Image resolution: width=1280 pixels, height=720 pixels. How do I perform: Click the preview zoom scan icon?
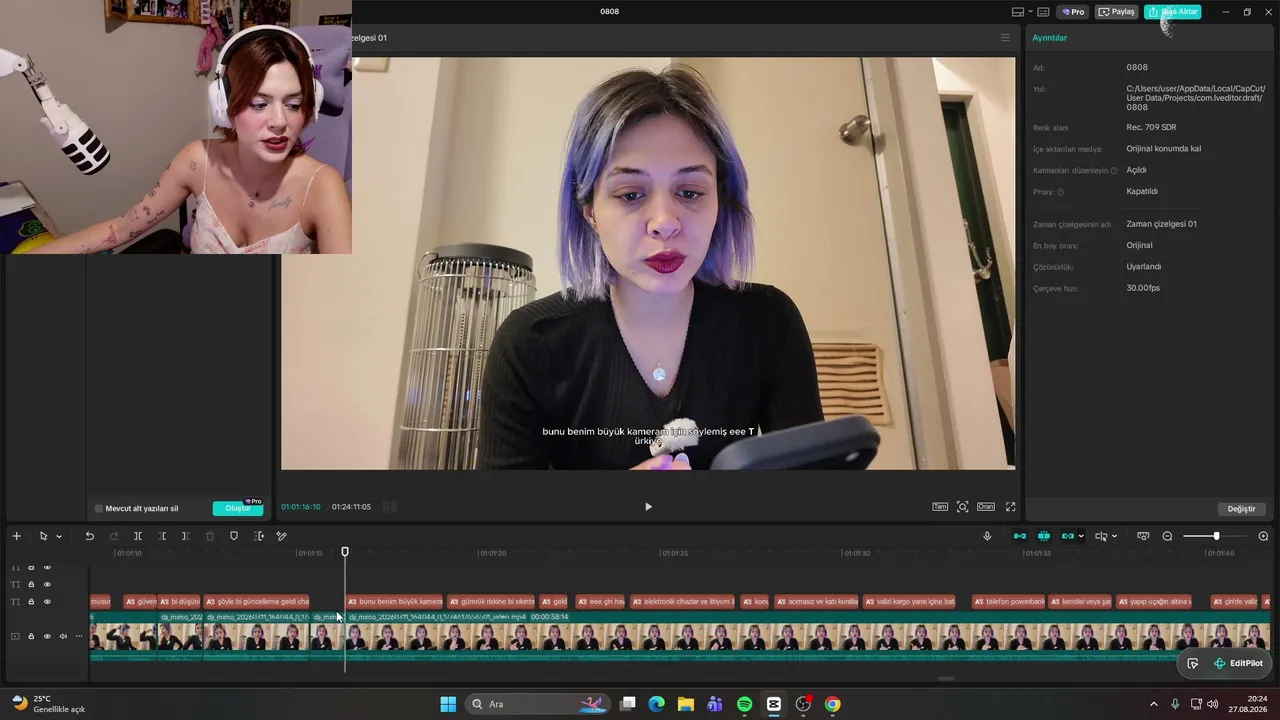point(962,507)
